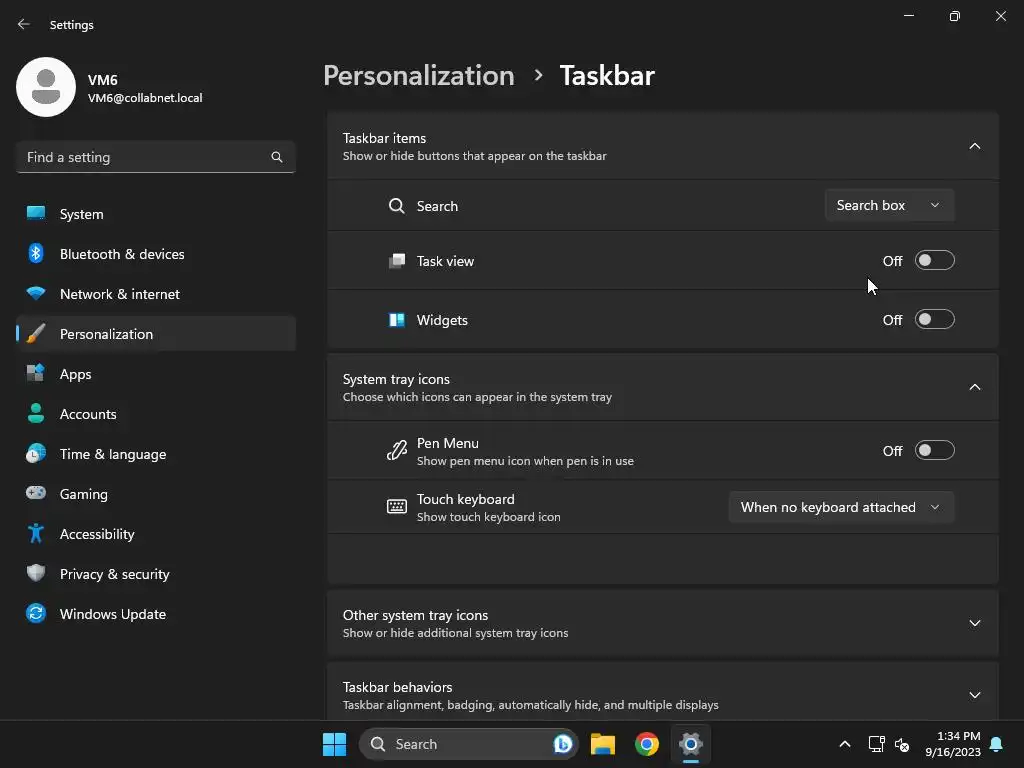Click the Bing icon in taskbar search
Screen dimensions: 1024x768
tap(562, 744)
